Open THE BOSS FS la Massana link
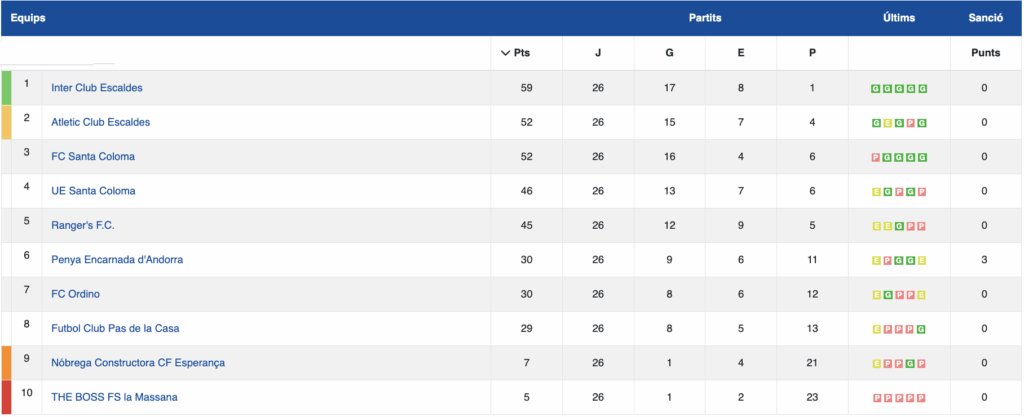Viewport: 1024px width, 417px height. tap(114, 397)
